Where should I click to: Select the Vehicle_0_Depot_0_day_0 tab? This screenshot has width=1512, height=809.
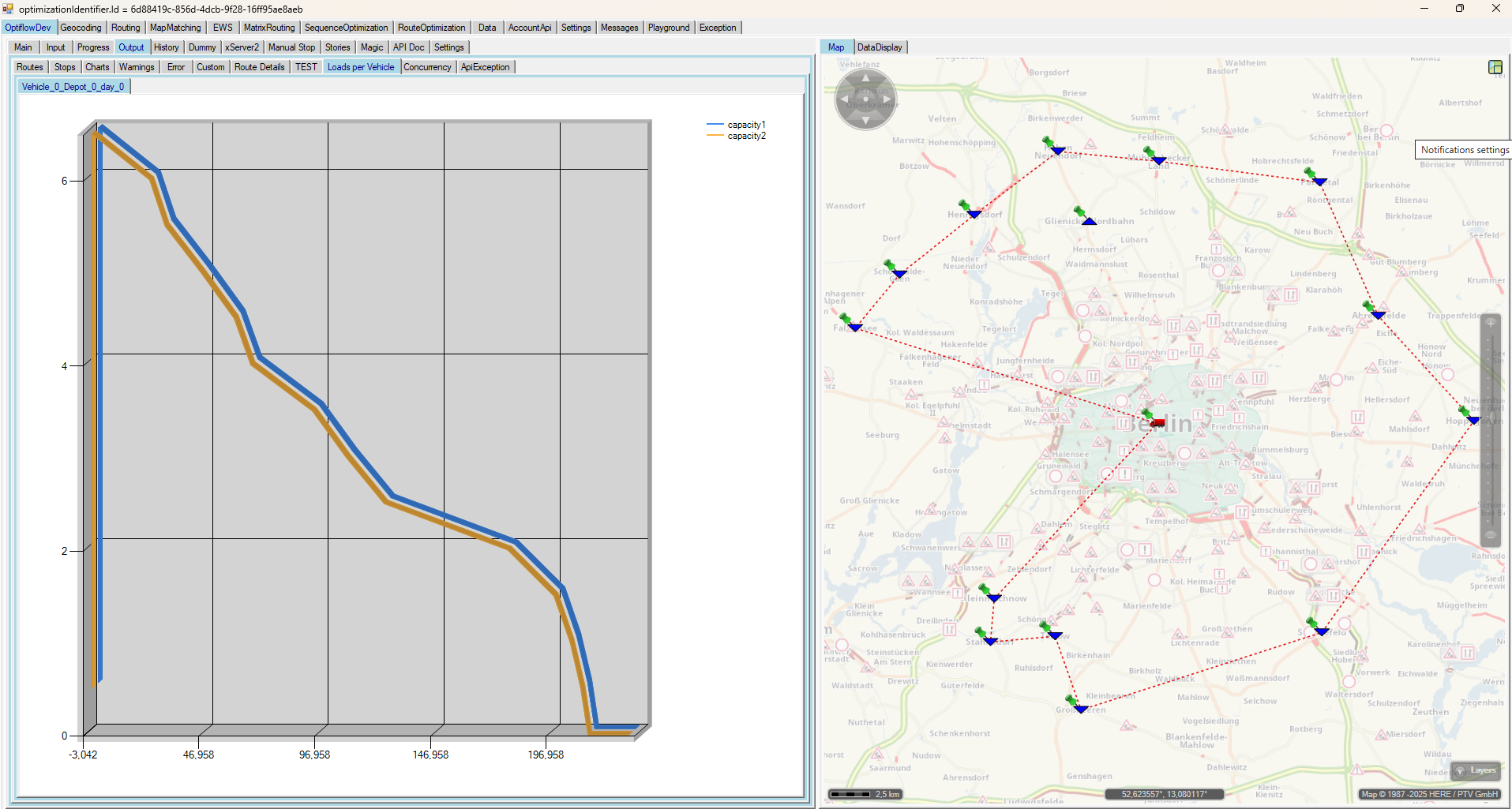(73, 87)
